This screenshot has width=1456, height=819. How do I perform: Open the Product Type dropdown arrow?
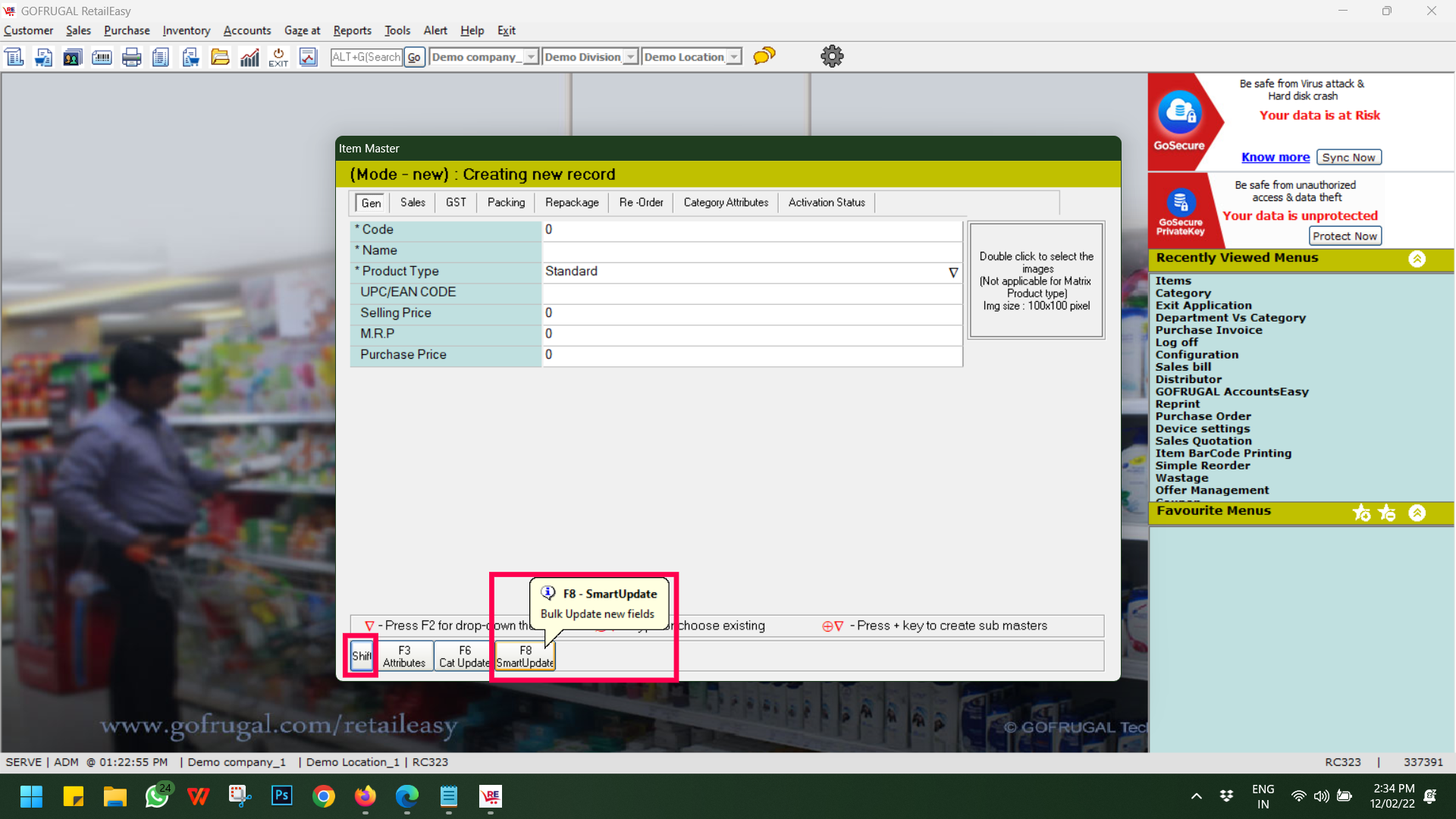(x=953, y=272)
